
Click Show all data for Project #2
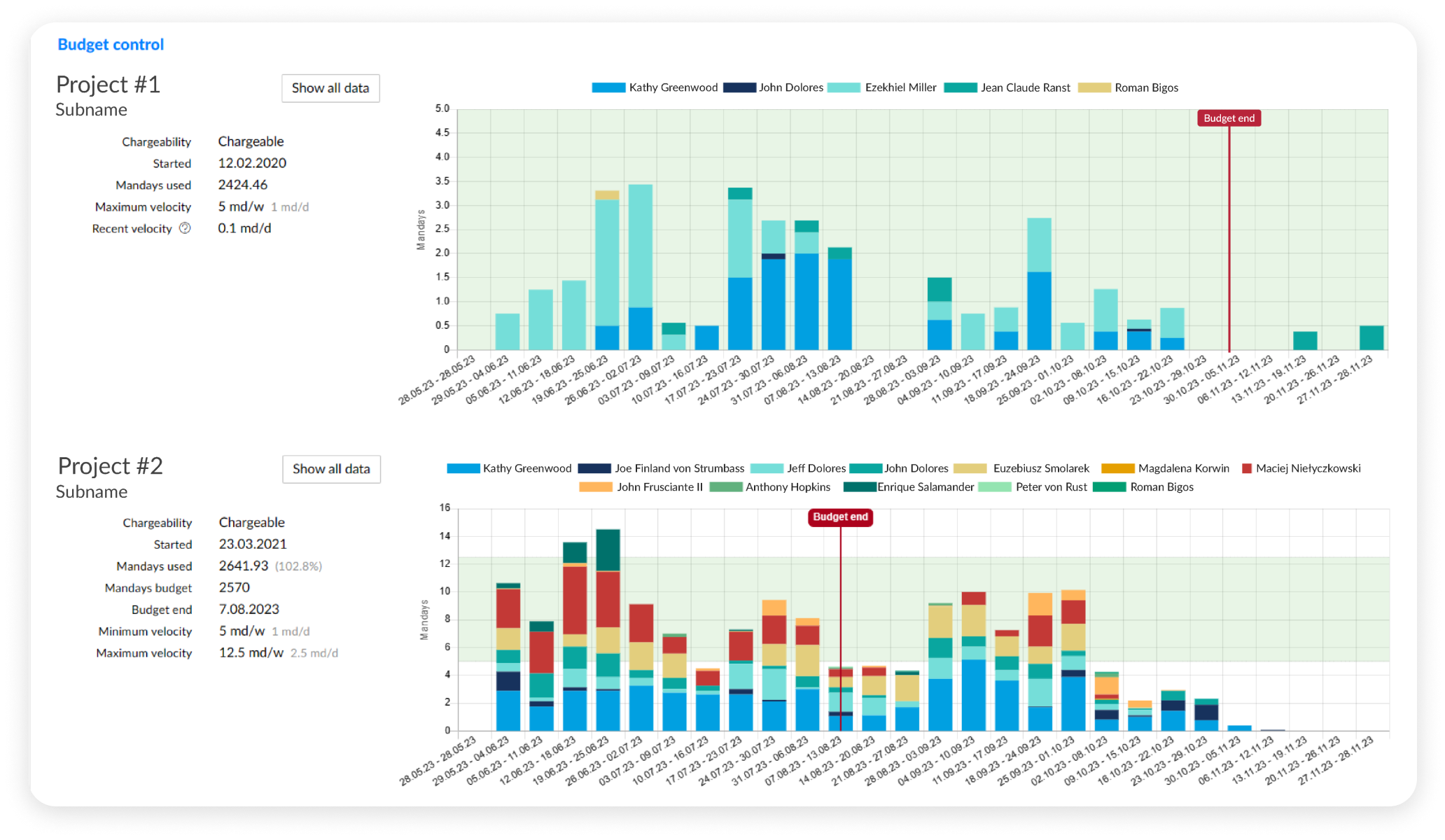(331, 469)
